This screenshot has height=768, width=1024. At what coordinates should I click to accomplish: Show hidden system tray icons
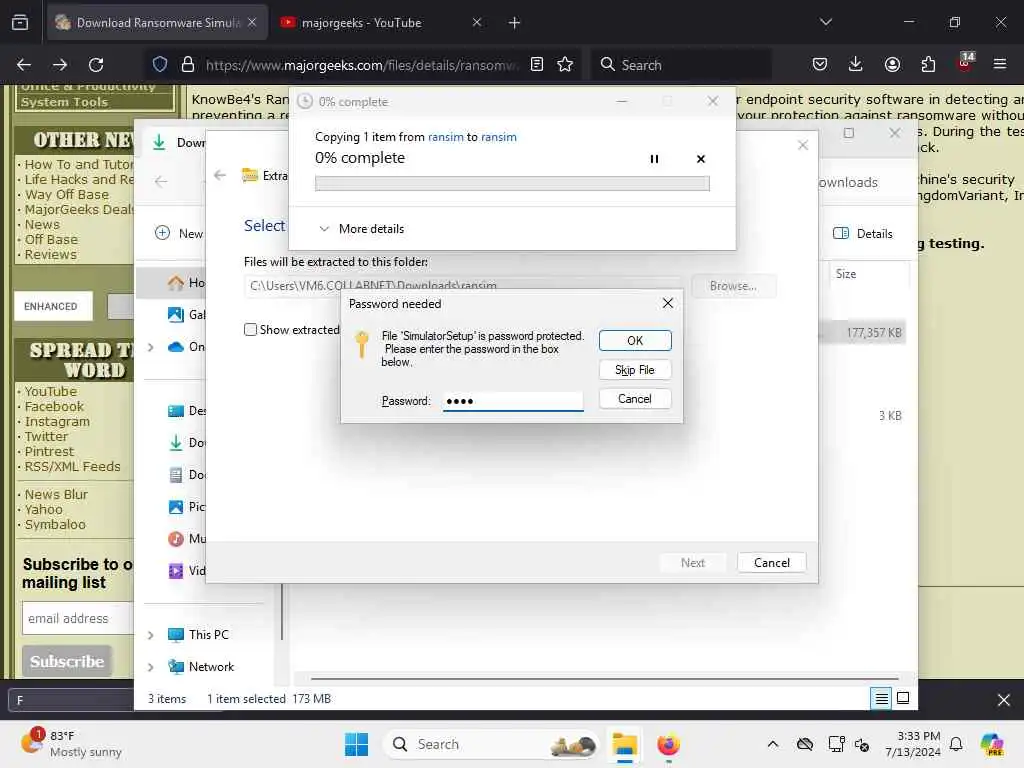point(773,744)
